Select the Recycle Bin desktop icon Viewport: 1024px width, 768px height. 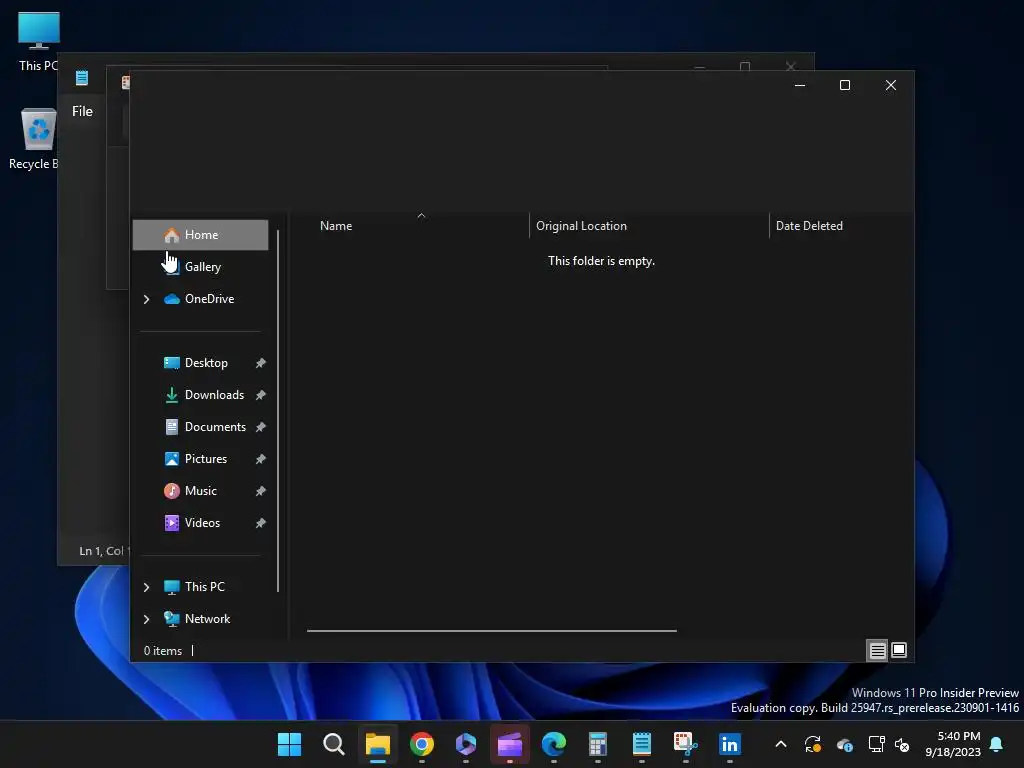34,139
